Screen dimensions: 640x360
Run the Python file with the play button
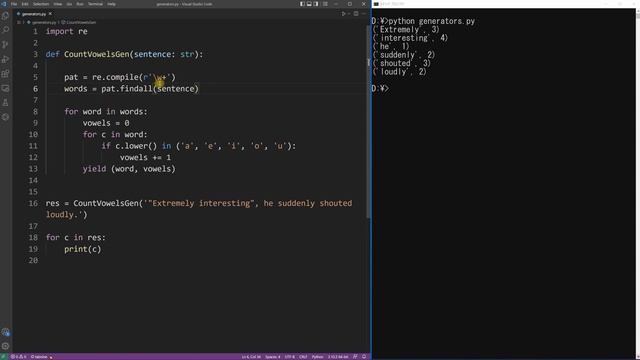344,14
